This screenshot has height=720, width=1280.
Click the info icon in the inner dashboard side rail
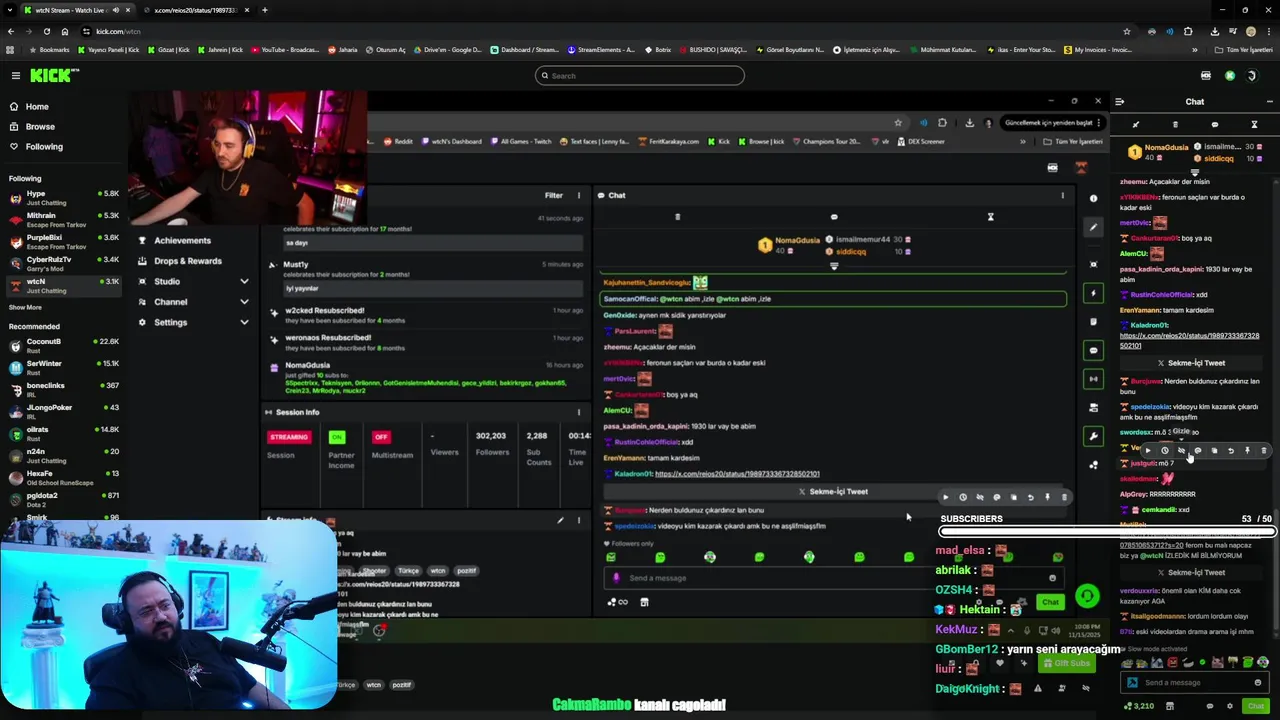(1093, 198)
